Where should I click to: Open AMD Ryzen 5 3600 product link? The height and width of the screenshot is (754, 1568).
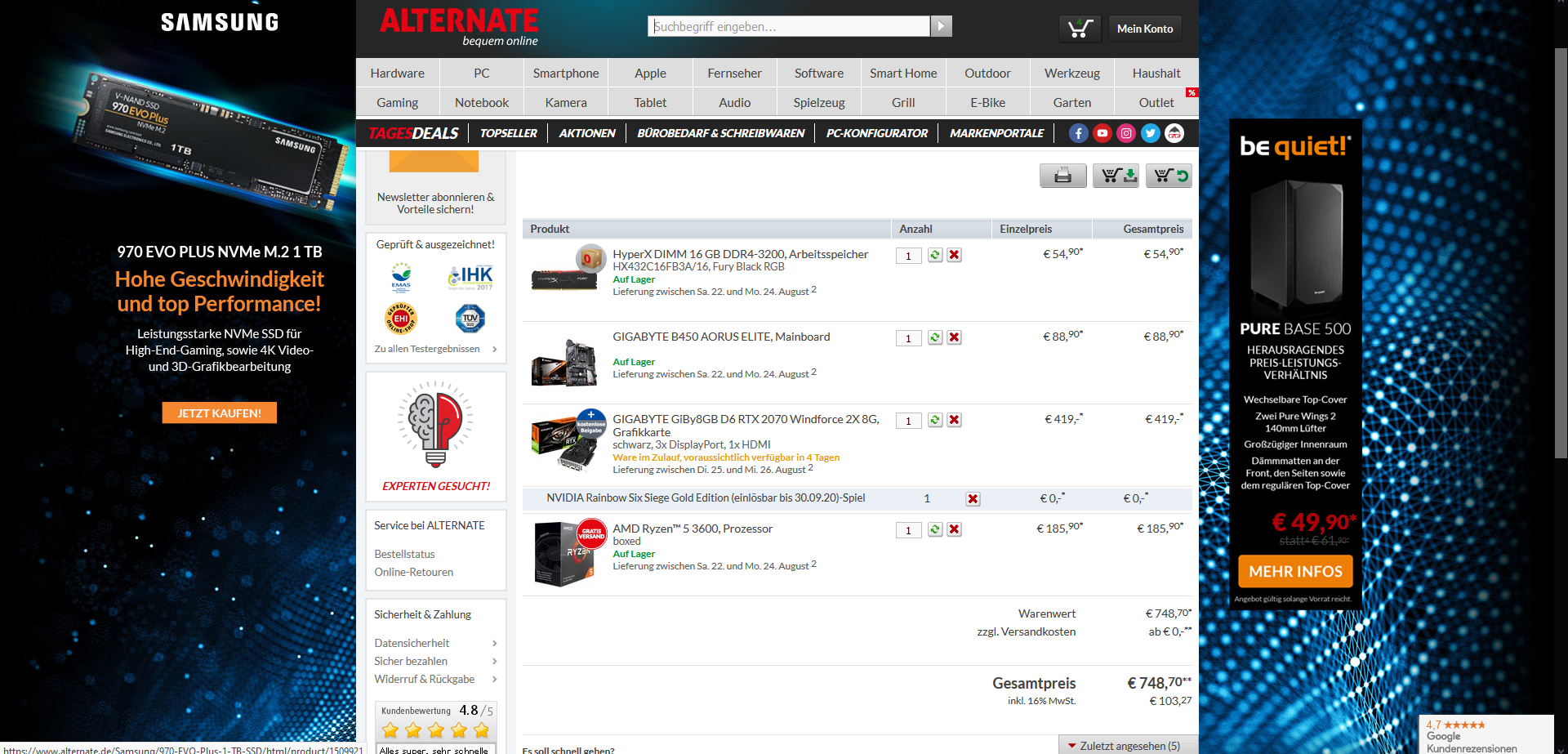(693, 529)
